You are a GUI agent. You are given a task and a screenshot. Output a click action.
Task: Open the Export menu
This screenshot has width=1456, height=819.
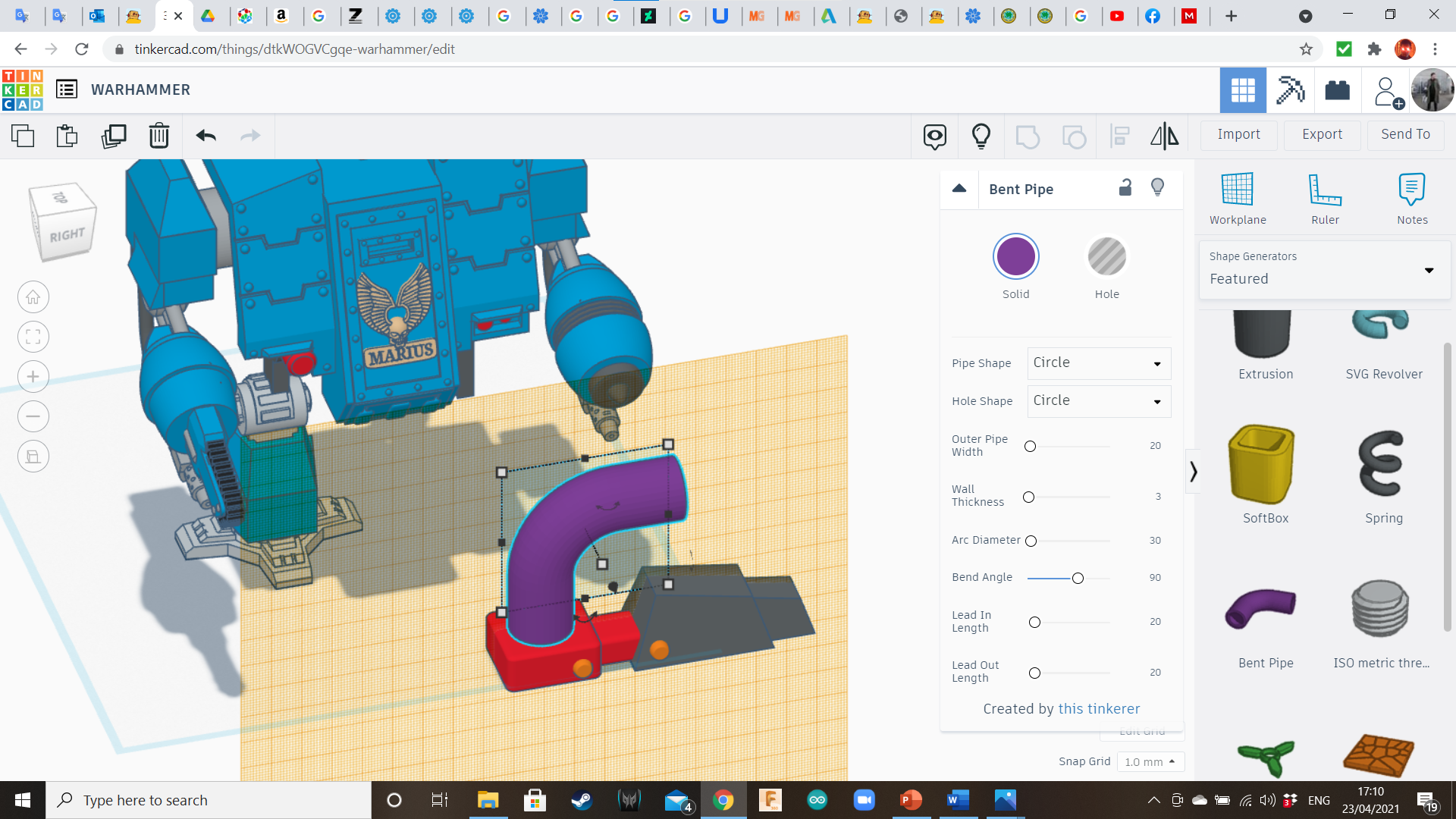pos(1322,134)
